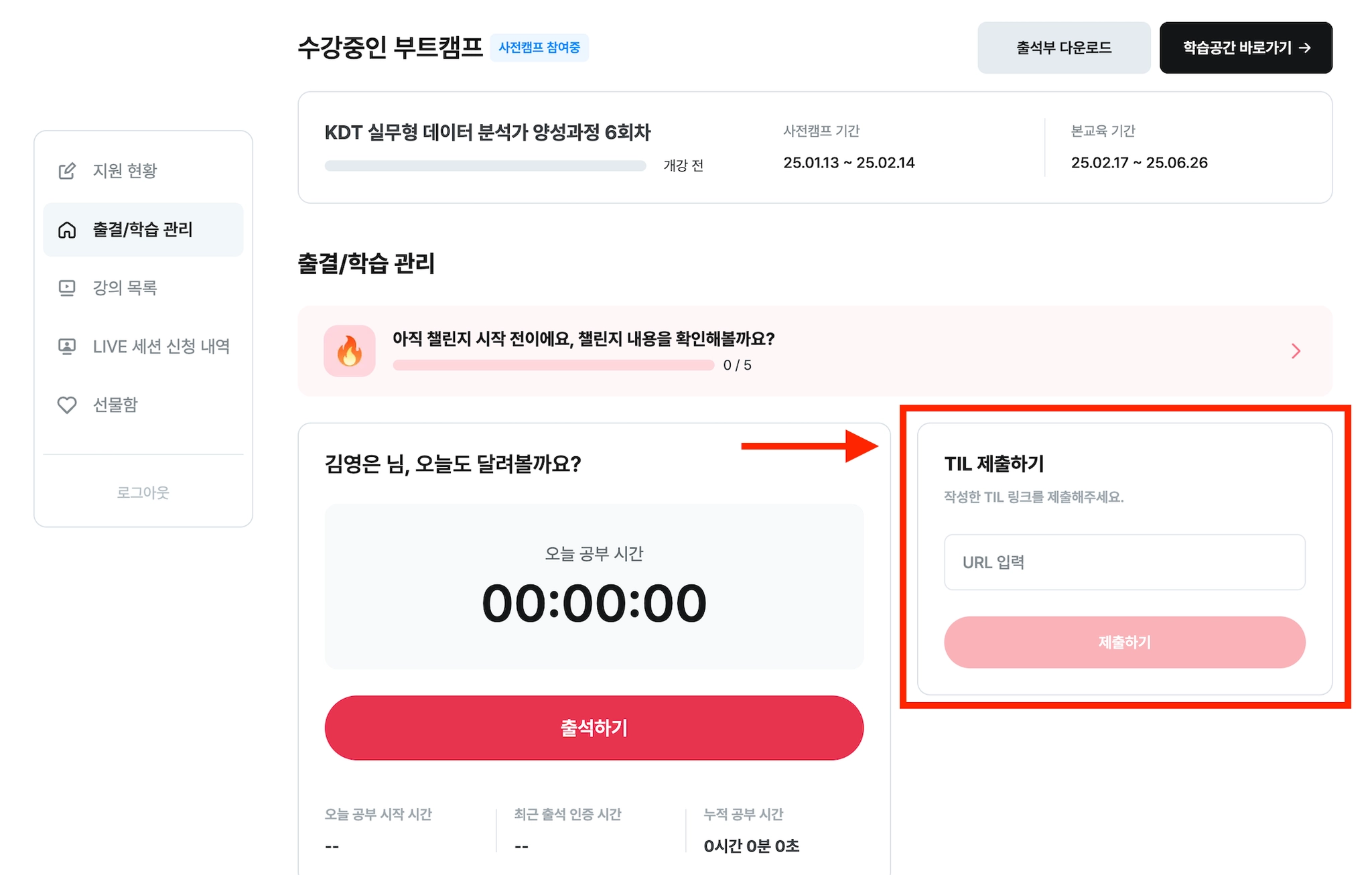Click the home icon for 출결/학습 관리
The height and width of the screenshot is (875, 1372).
(67, 230)
